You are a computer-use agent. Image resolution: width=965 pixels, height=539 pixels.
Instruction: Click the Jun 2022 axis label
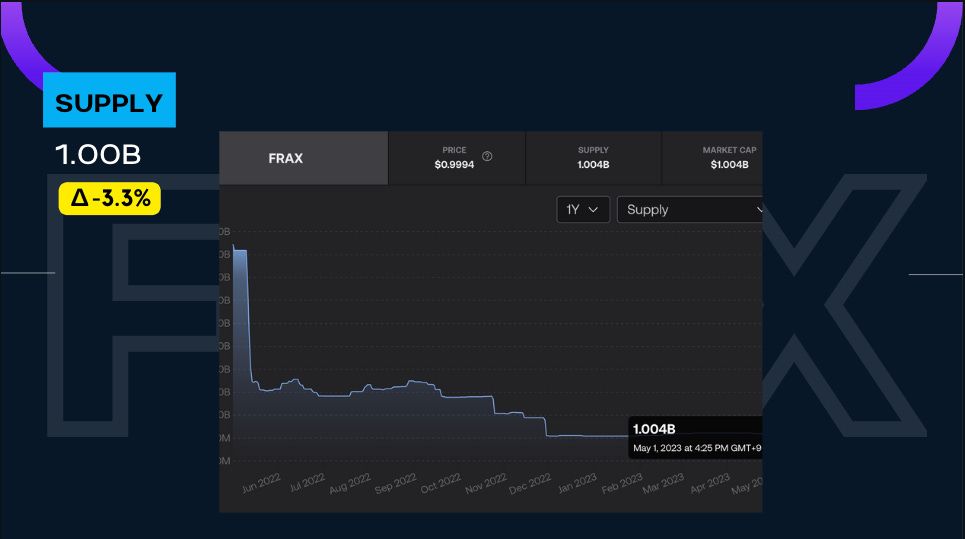pos(262,484)
